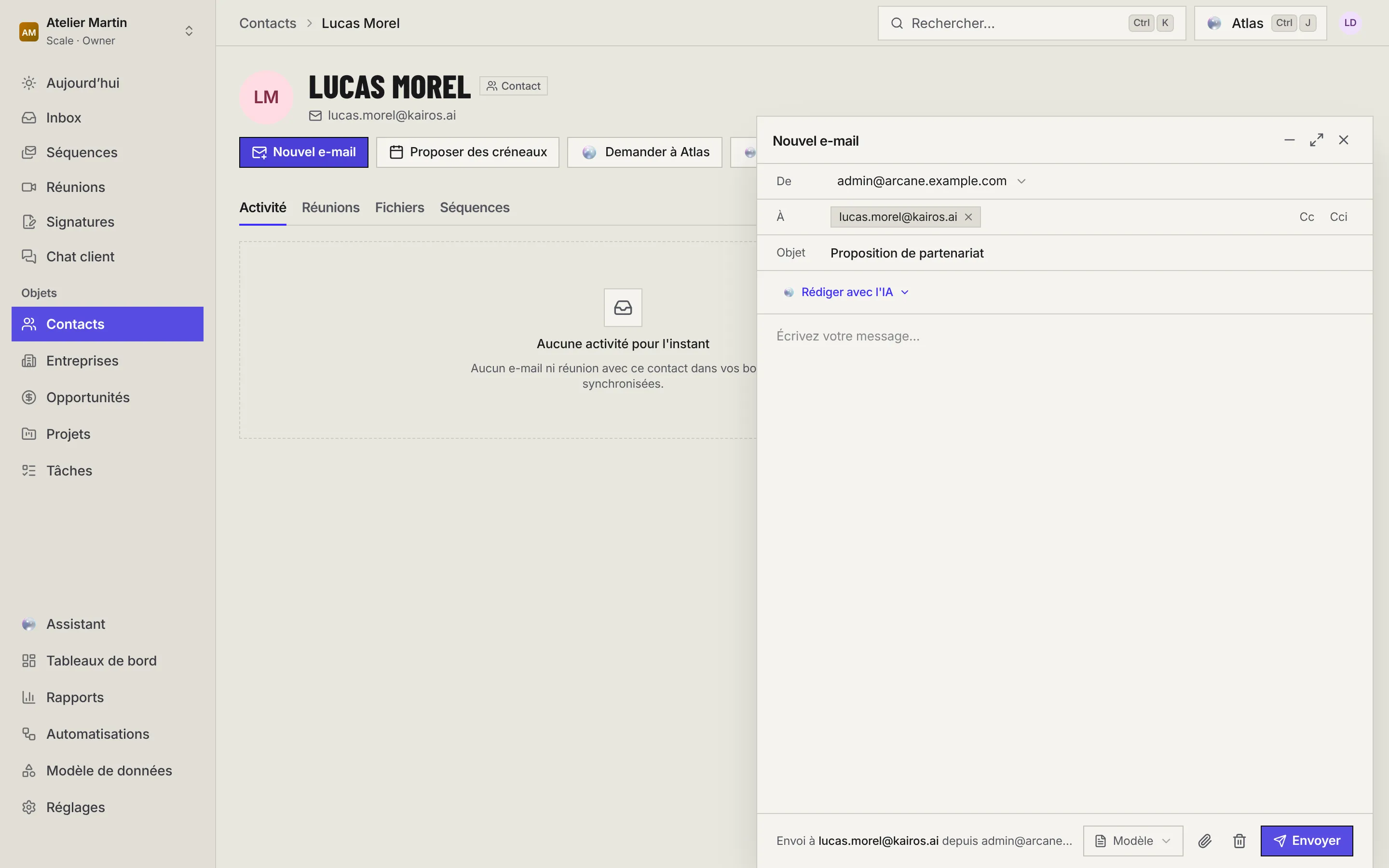The width and height of the screenshot is (1389, 868).
Task: Open Aujourd'hui in the sidebar
Action: click(x=108, y=82)
